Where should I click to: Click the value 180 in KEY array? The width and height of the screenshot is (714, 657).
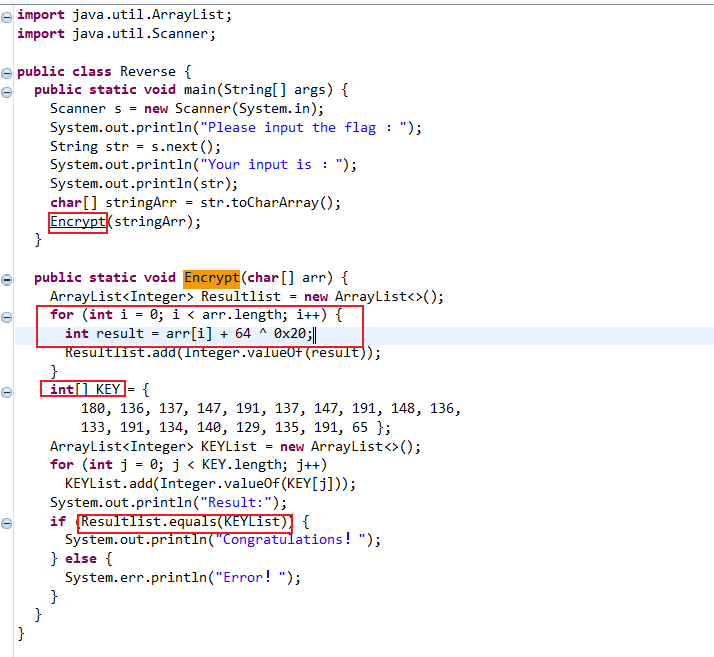tap(93, 408)
